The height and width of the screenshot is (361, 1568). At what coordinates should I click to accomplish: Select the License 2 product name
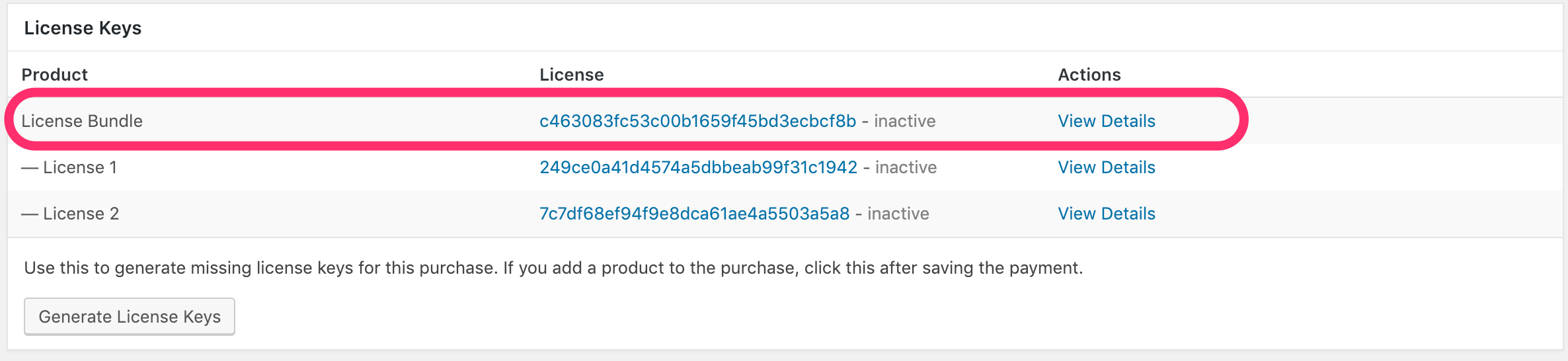coord(81,214)
